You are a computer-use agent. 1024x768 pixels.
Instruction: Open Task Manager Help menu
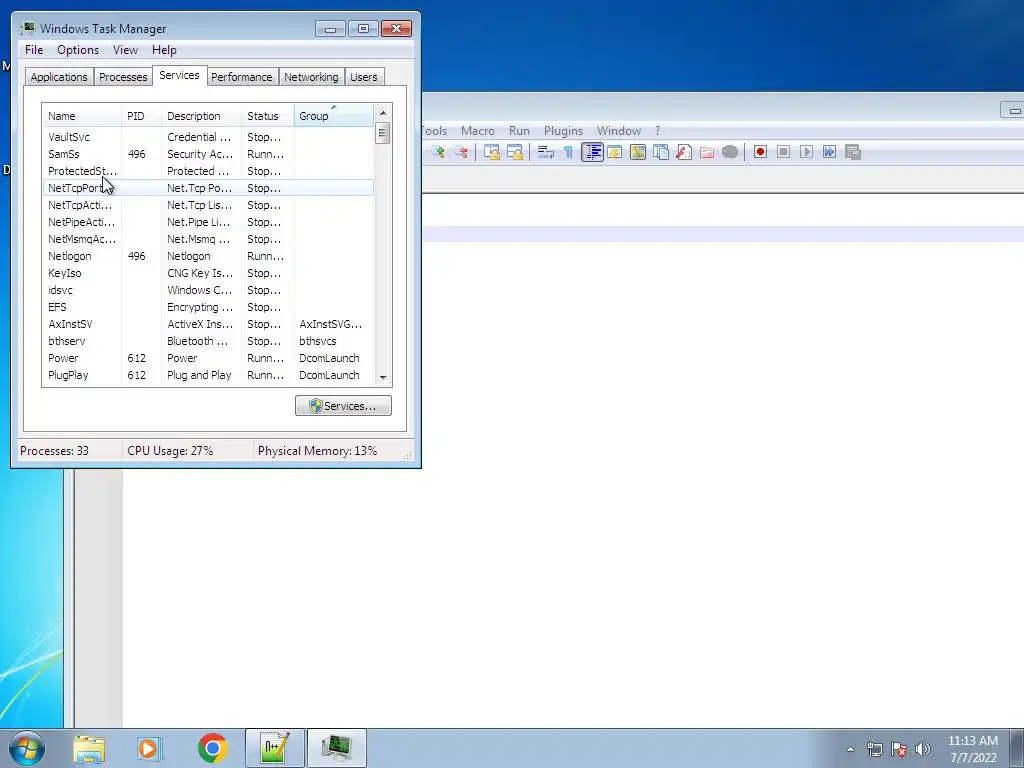(164, 50)
